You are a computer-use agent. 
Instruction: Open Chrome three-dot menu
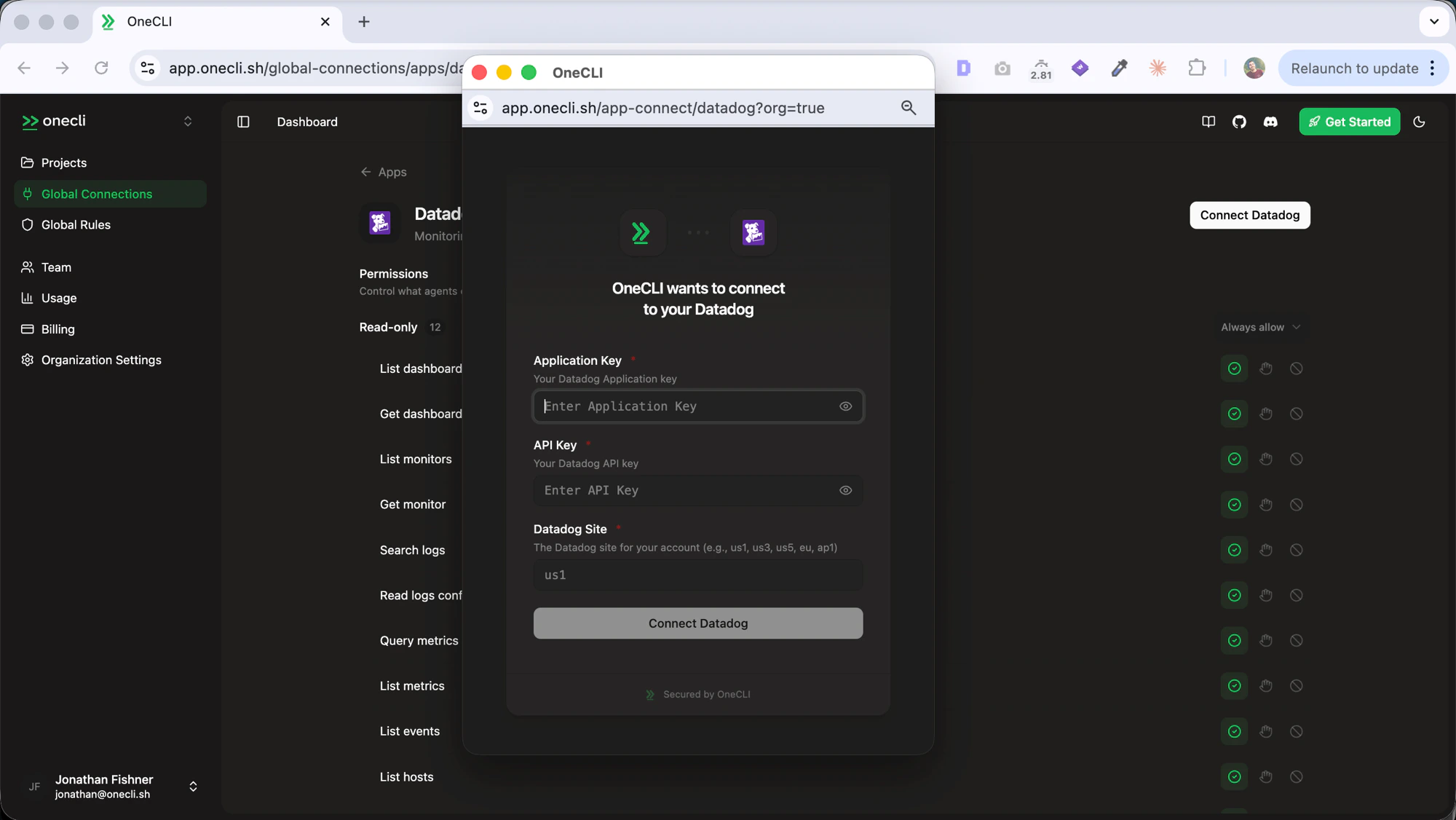(x=1432, y=68)
